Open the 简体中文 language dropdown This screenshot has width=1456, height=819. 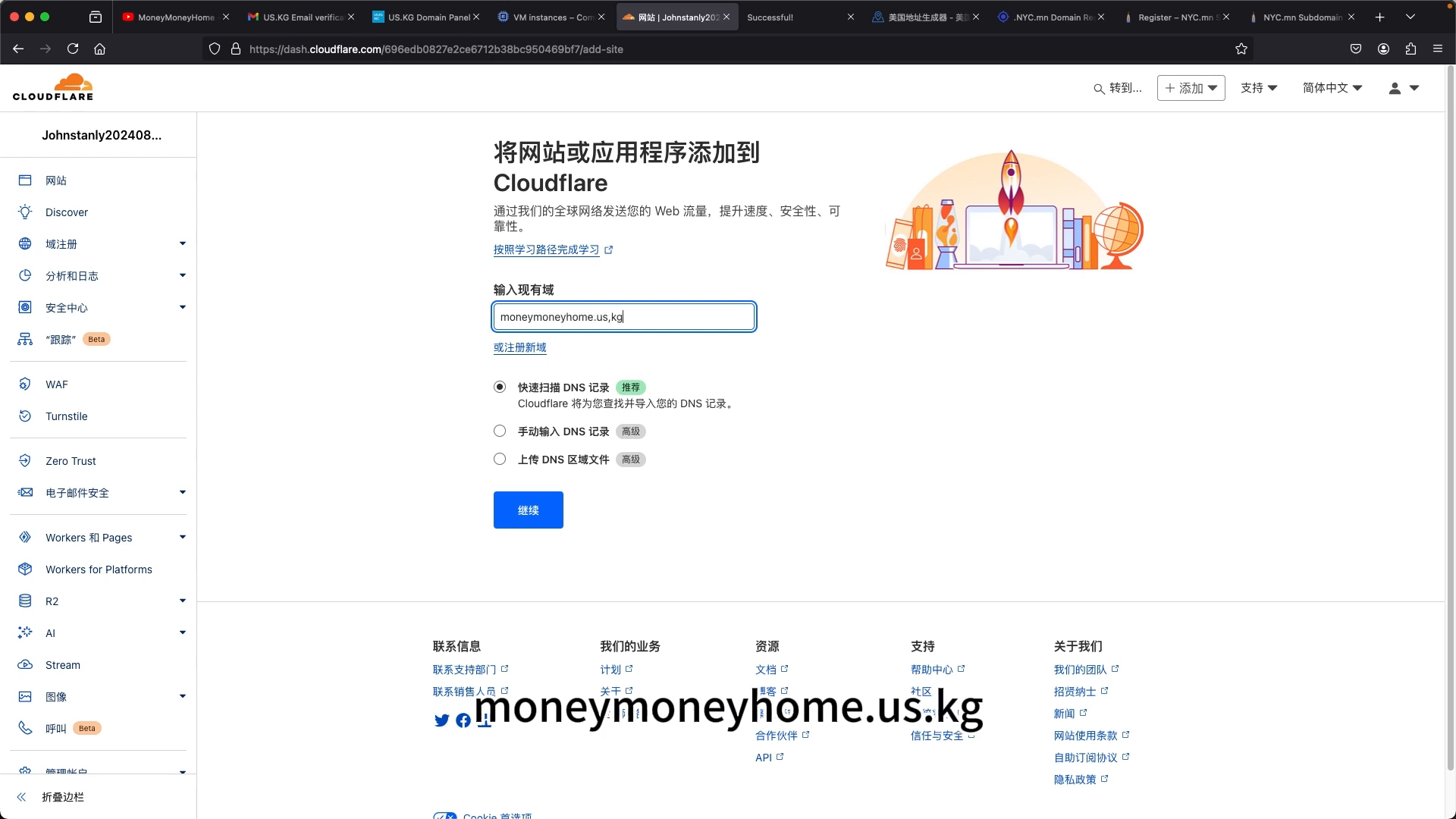click(1332, 88)
